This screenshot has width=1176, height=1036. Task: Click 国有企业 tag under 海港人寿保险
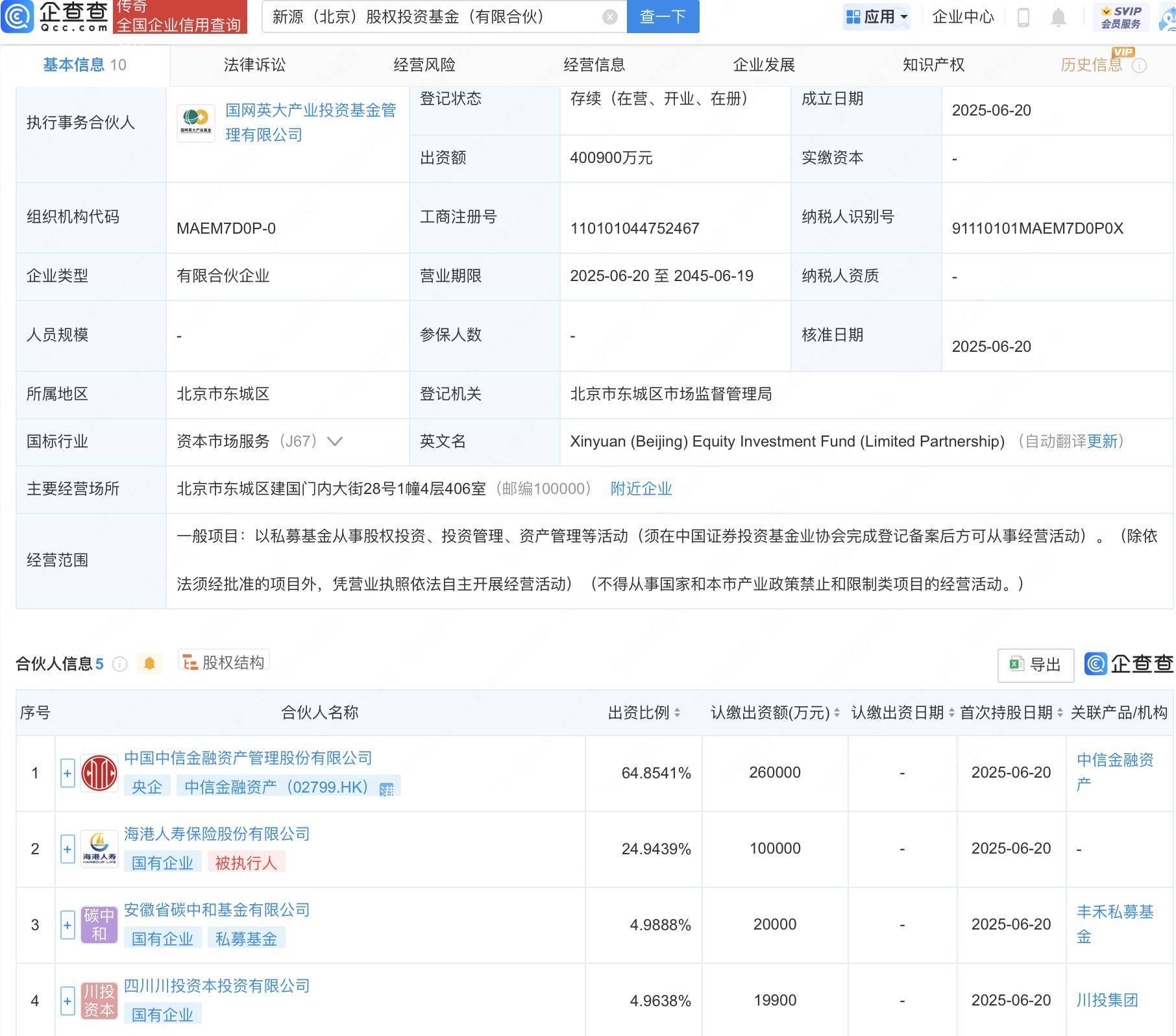[162, 863]
